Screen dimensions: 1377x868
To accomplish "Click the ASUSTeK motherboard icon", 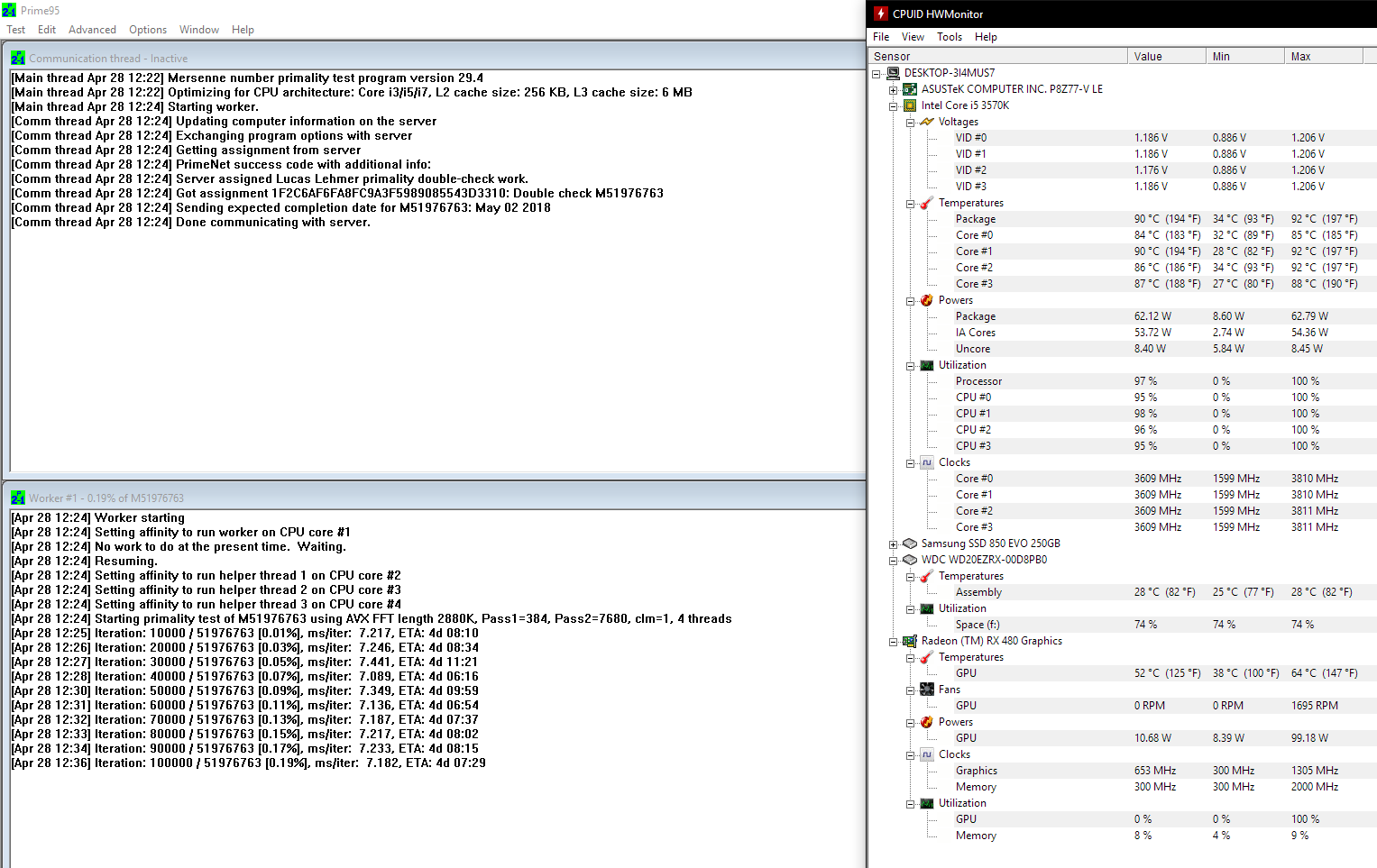I will [x=910, y=89].
